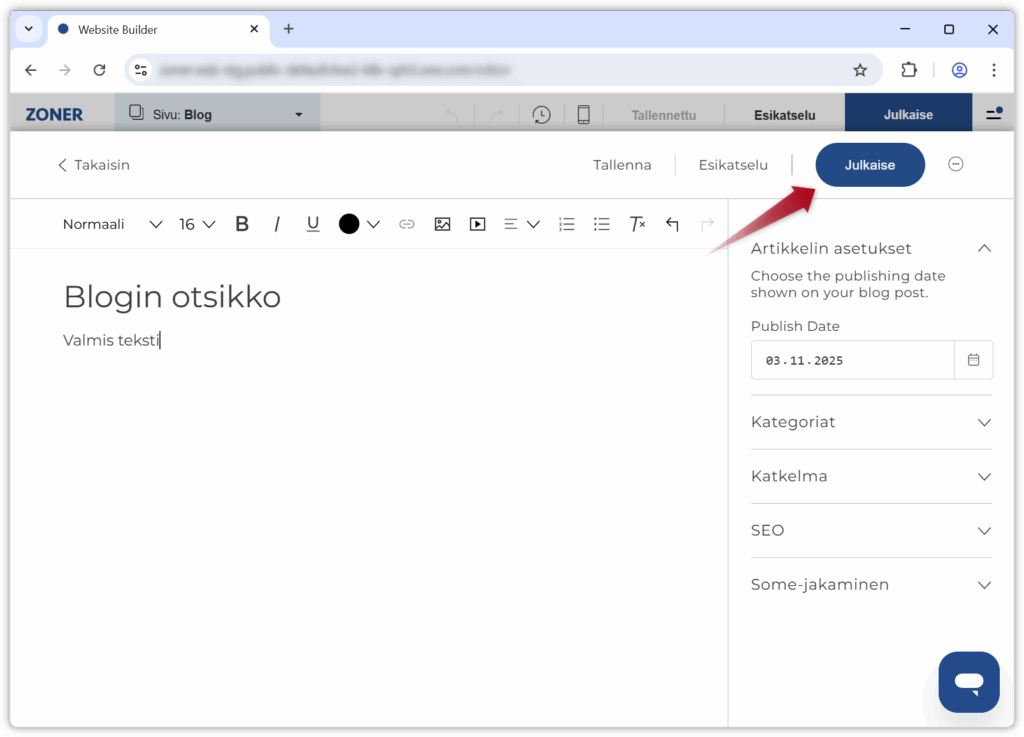Toggle underline text formatting
The image size is (1024, 737).
pyautogui.click(x=313, y=224)
